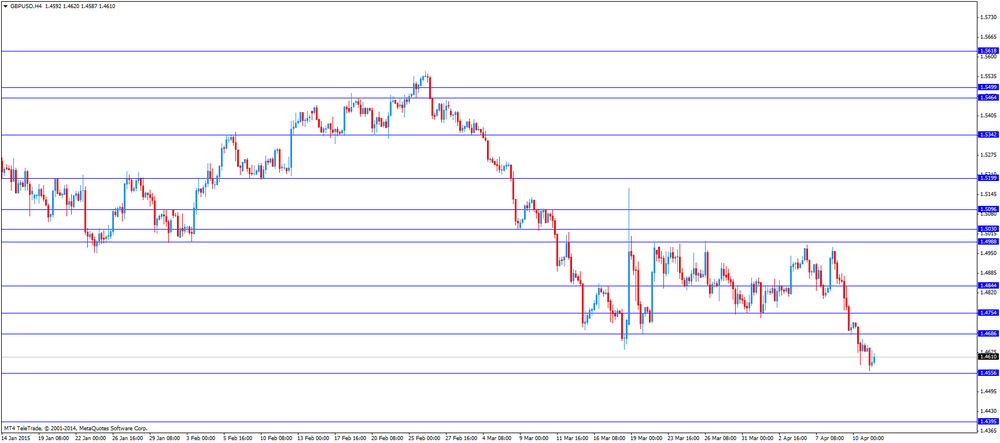This screenshot has width=1000, height=443.
Task: Click the 1.5275 price scale value
Action: pyautogui.click(x=987, y=155)
